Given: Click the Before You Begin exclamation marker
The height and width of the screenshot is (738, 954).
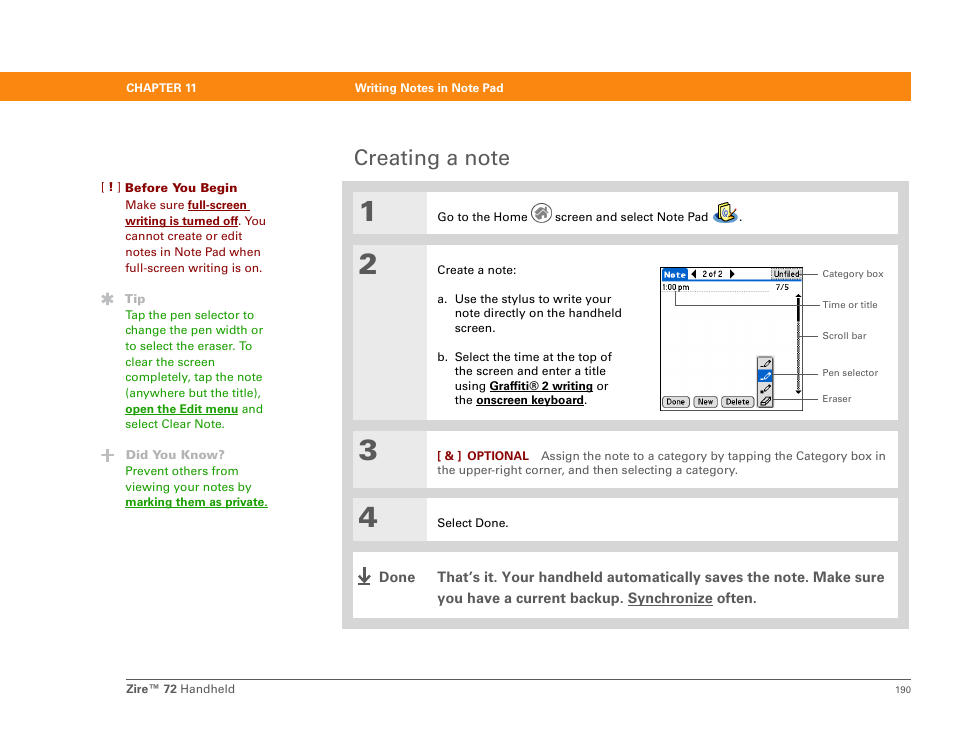Looking at the screenshot, I should 111,187.
